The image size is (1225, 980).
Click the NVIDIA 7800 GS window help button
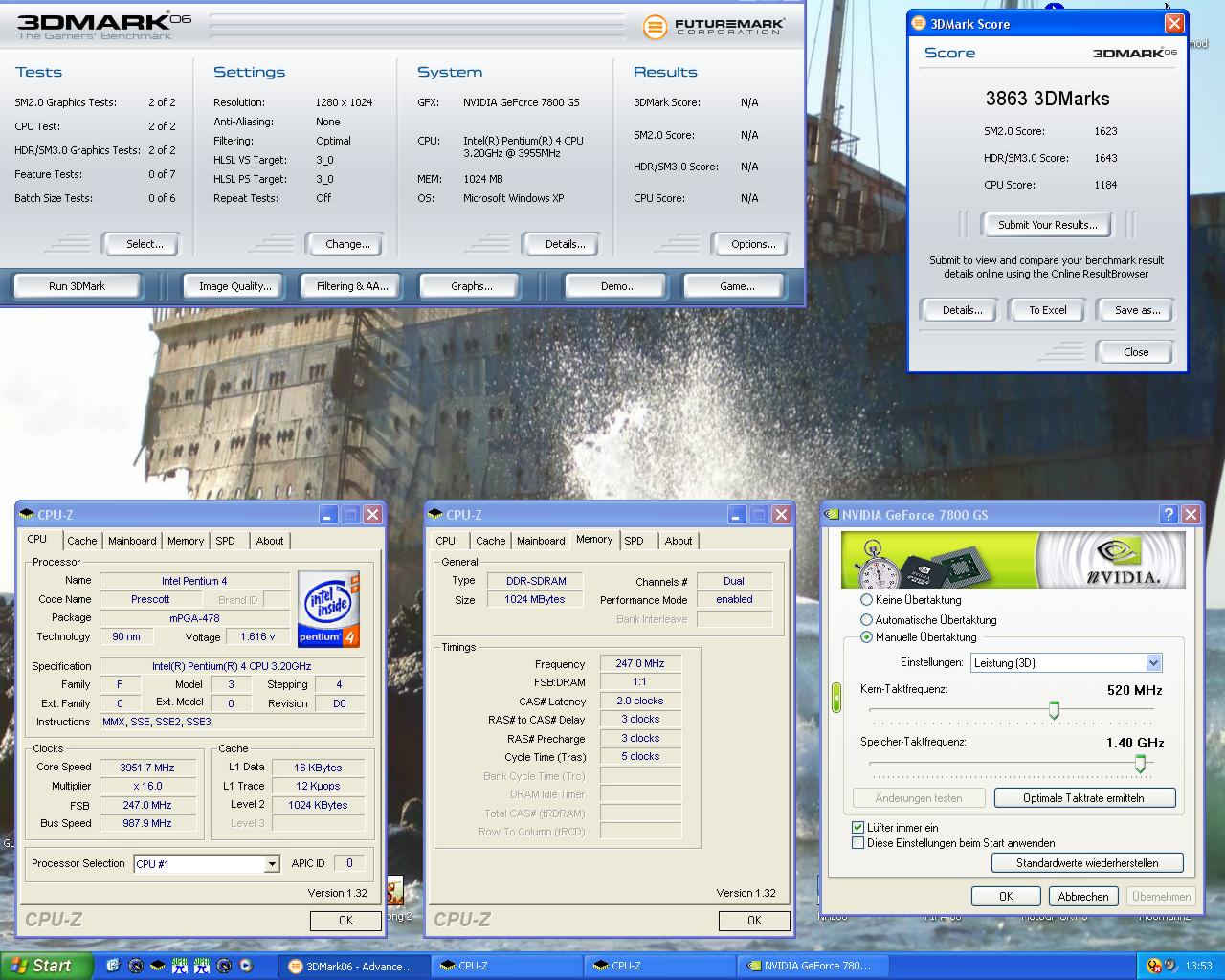[1169, 514]
